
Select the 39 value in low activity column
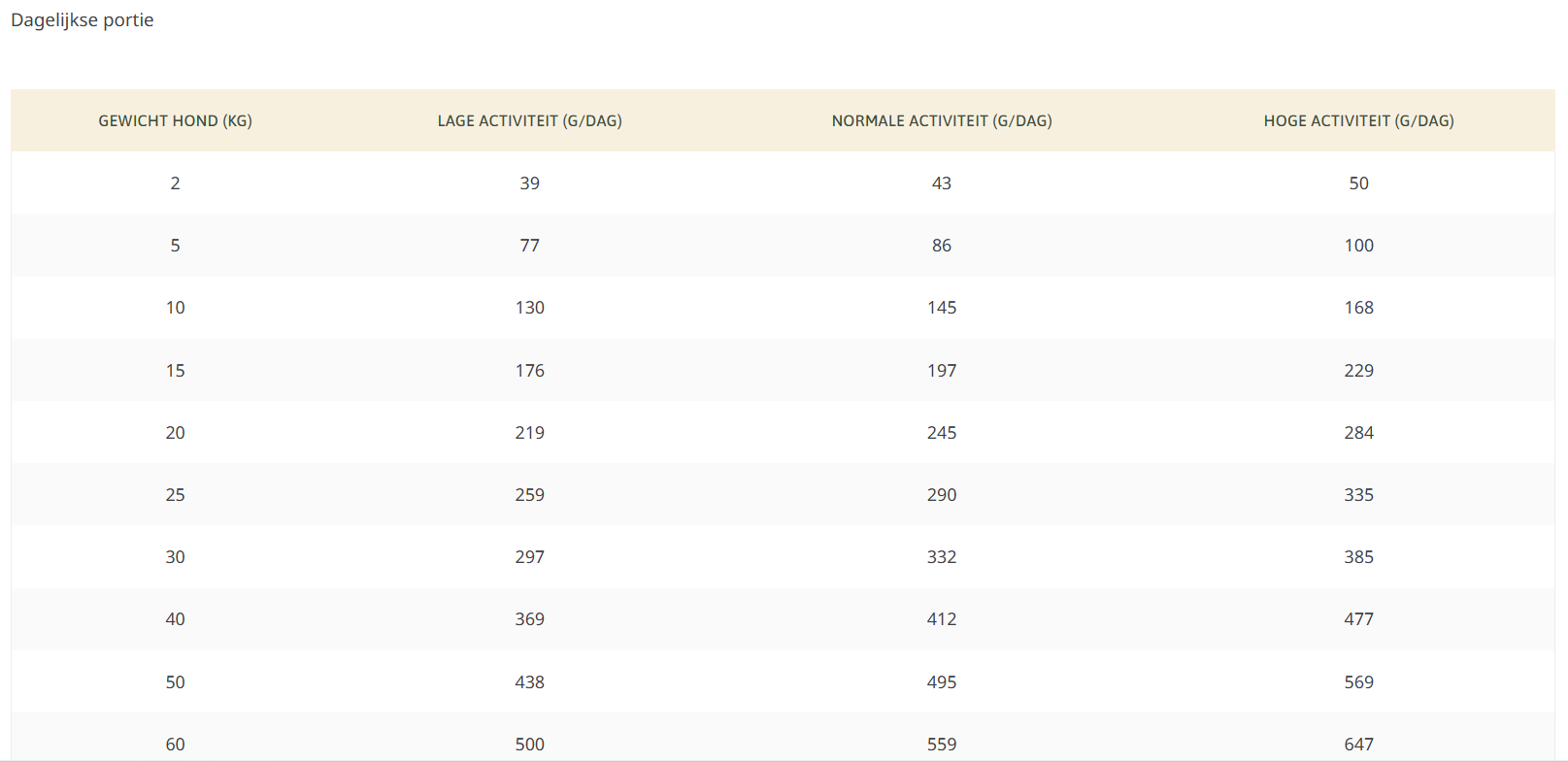pos(529,183)
